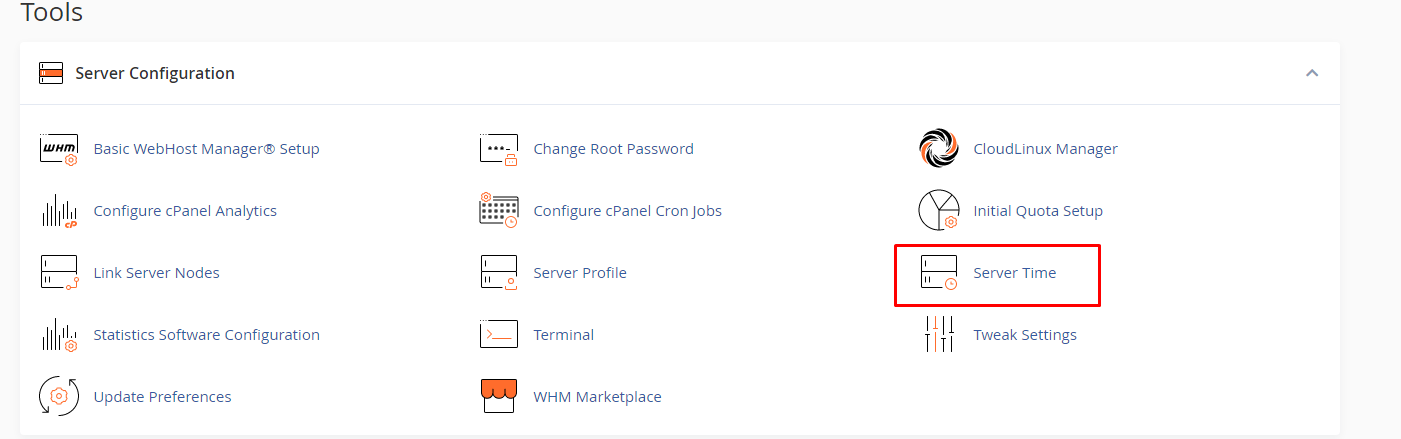Click the Configure cPanel Analytics icon
This screenshot has height=439, width=1401.
click(x=59, y=211)
